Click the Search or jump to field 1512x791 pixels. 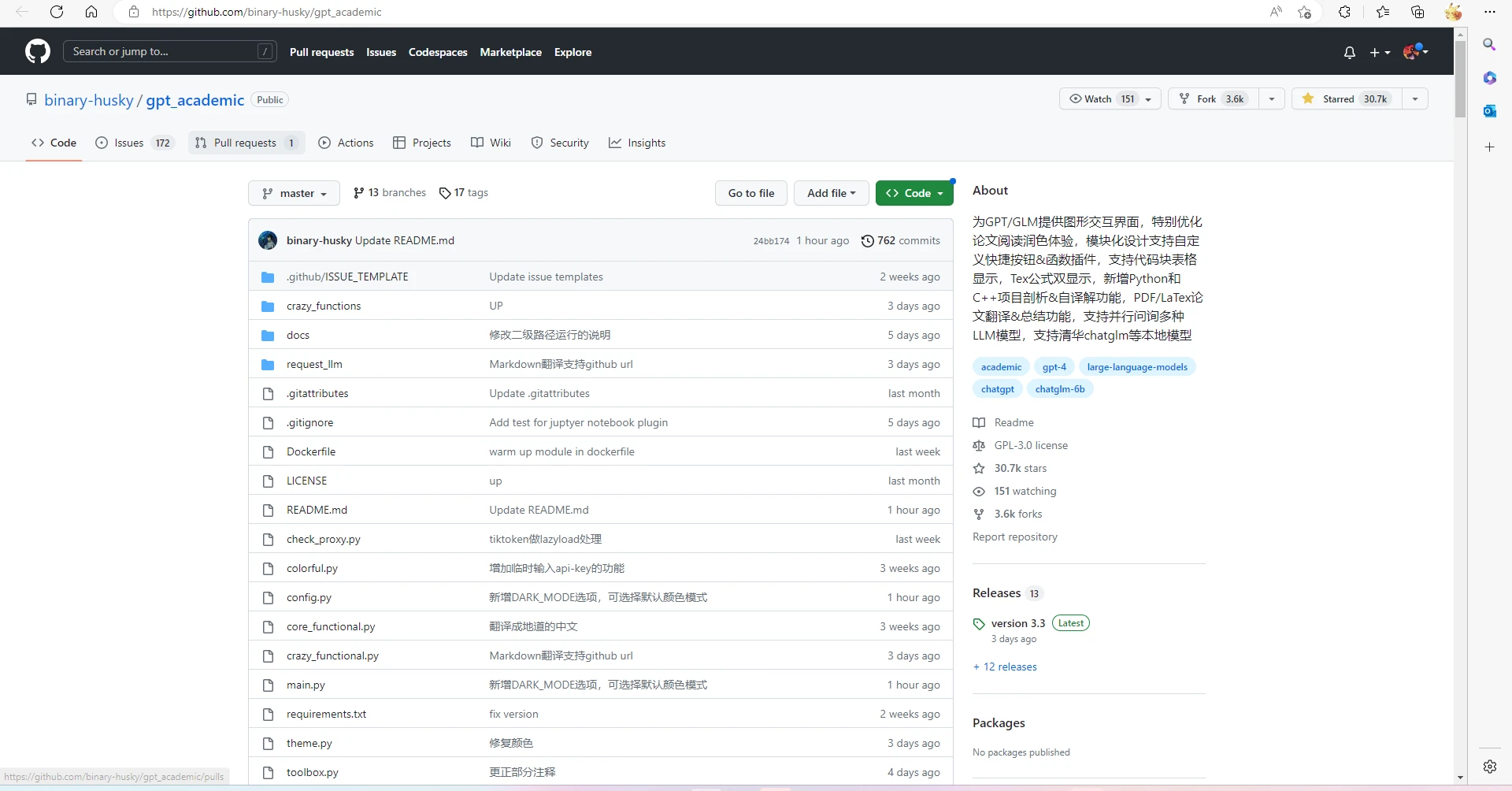[x=169, y=51]
